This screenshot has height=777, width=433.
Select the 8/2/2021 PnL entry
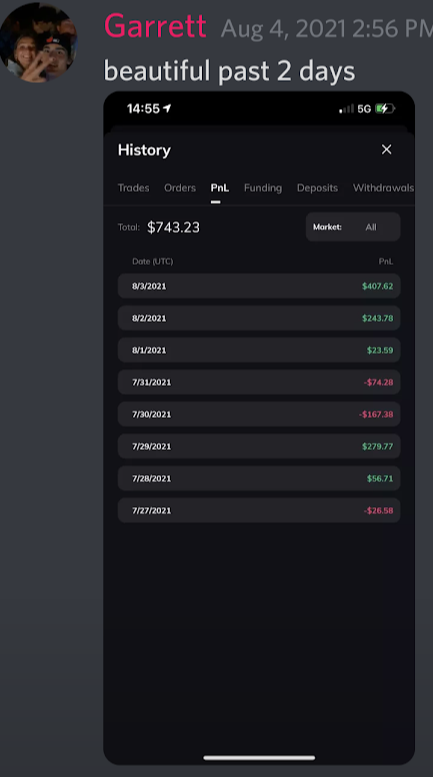259,318
